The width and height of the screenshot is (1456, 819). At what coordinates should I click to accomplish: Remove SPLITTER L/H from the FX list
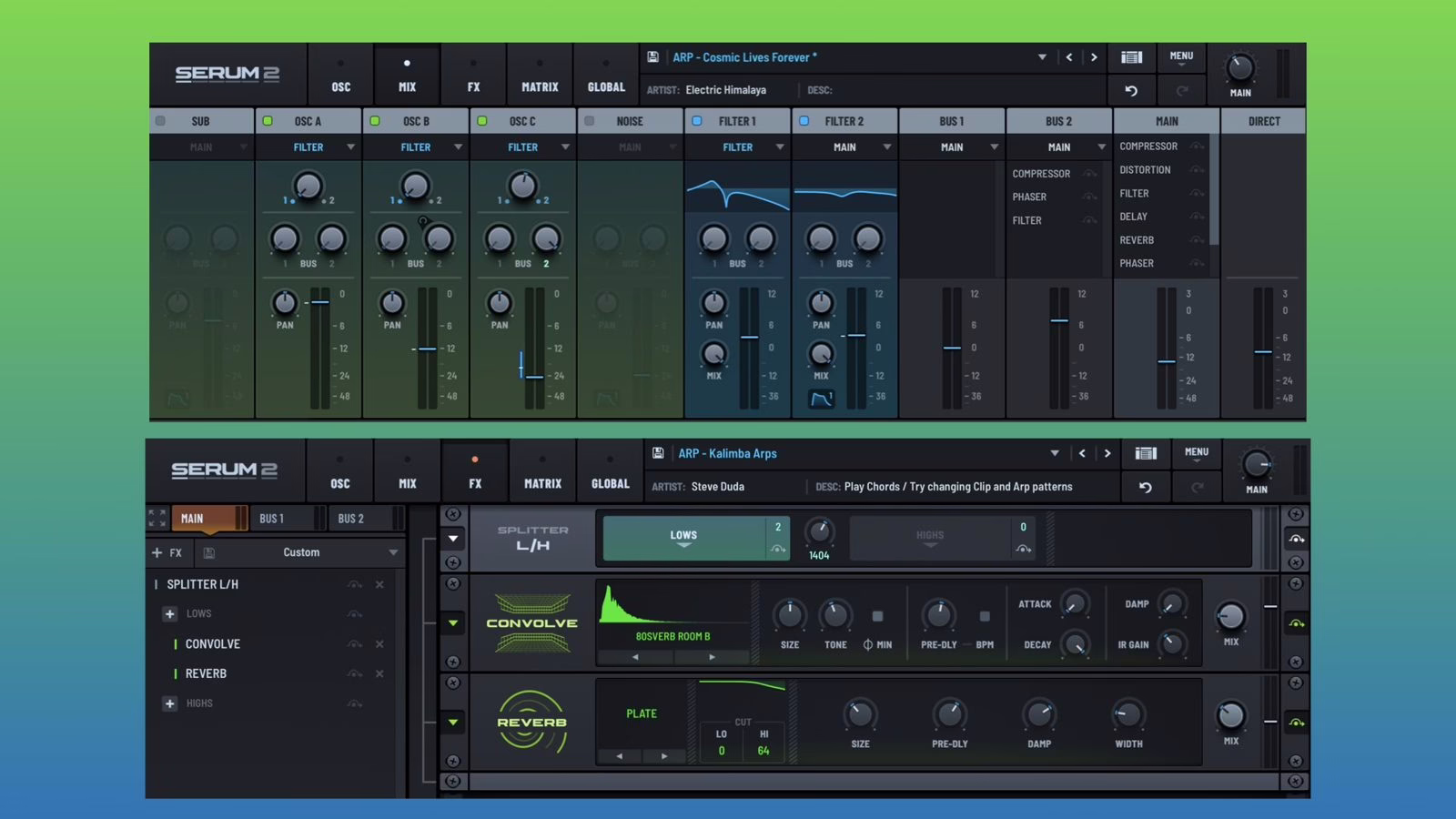coord(379,584)
